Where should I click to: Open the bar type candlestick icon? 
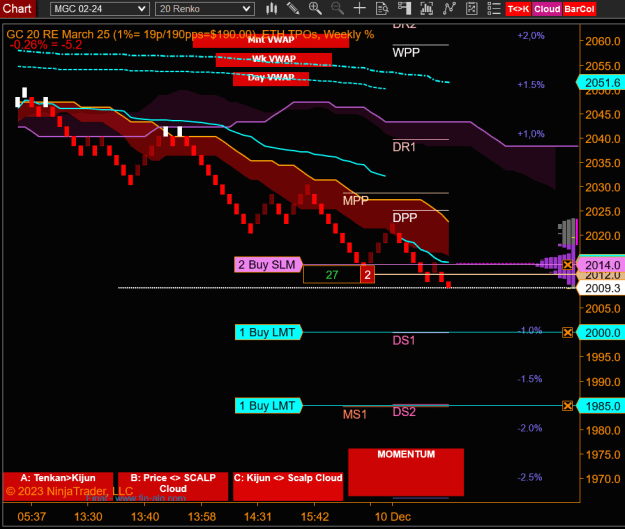(x=271, y=8)
